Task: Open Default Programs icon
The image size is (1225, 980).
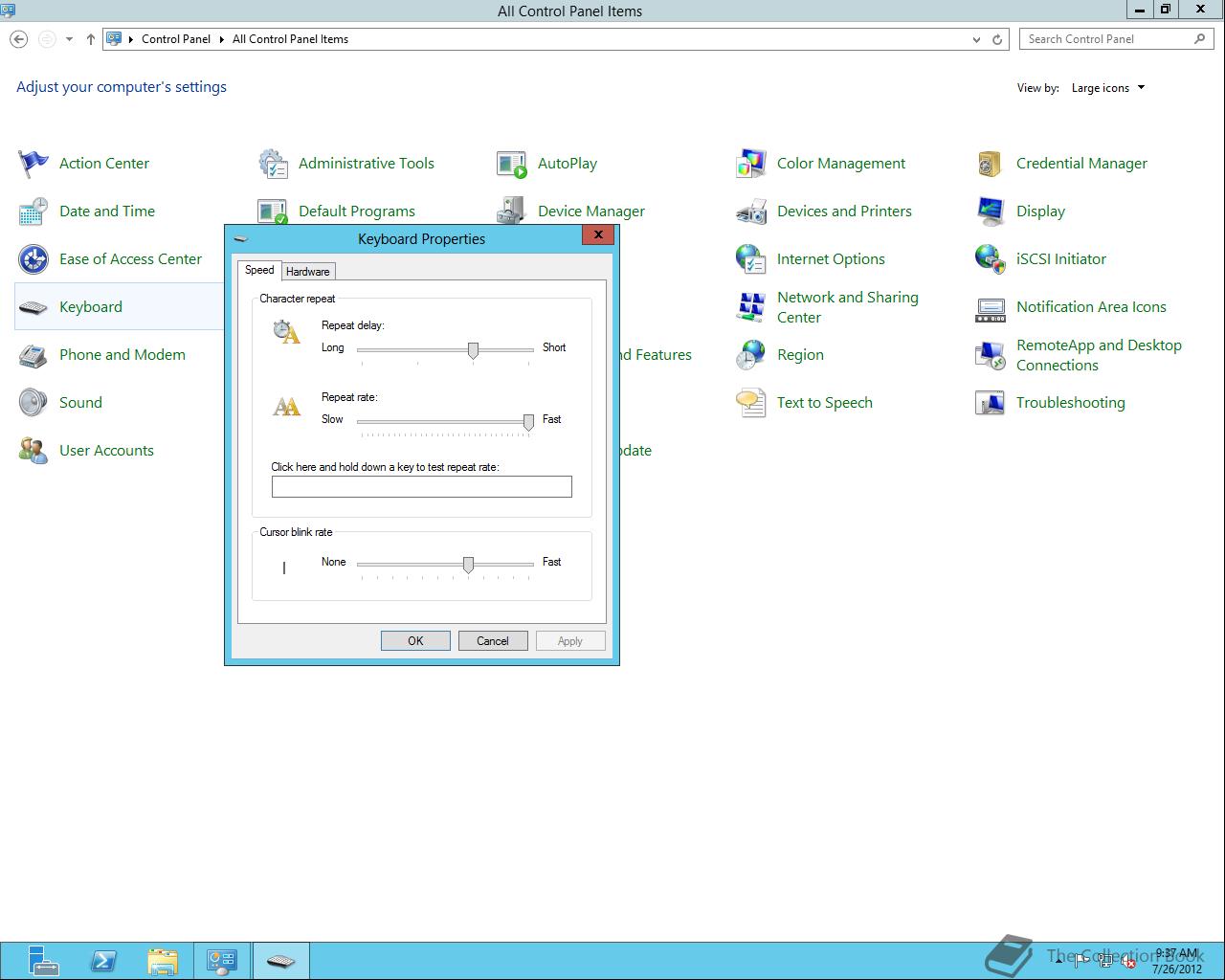Action: 273,211
